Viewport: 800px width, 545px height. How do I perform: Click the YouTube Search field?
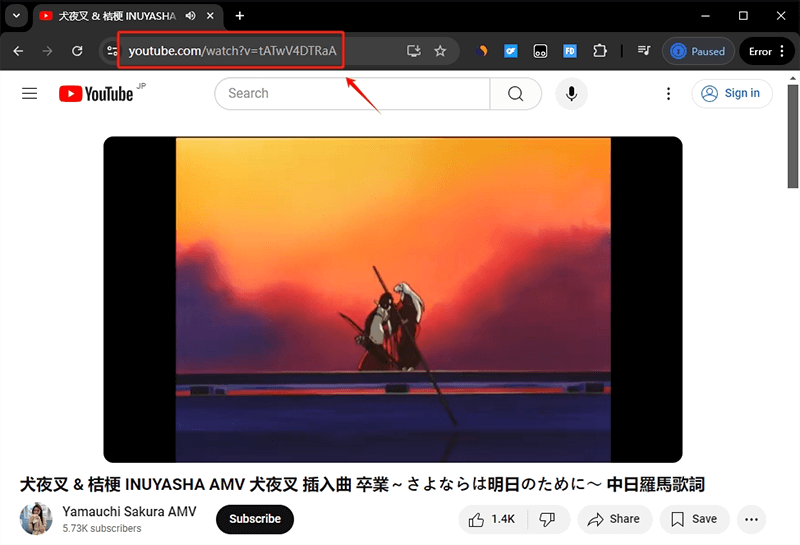tap(352, 93)
